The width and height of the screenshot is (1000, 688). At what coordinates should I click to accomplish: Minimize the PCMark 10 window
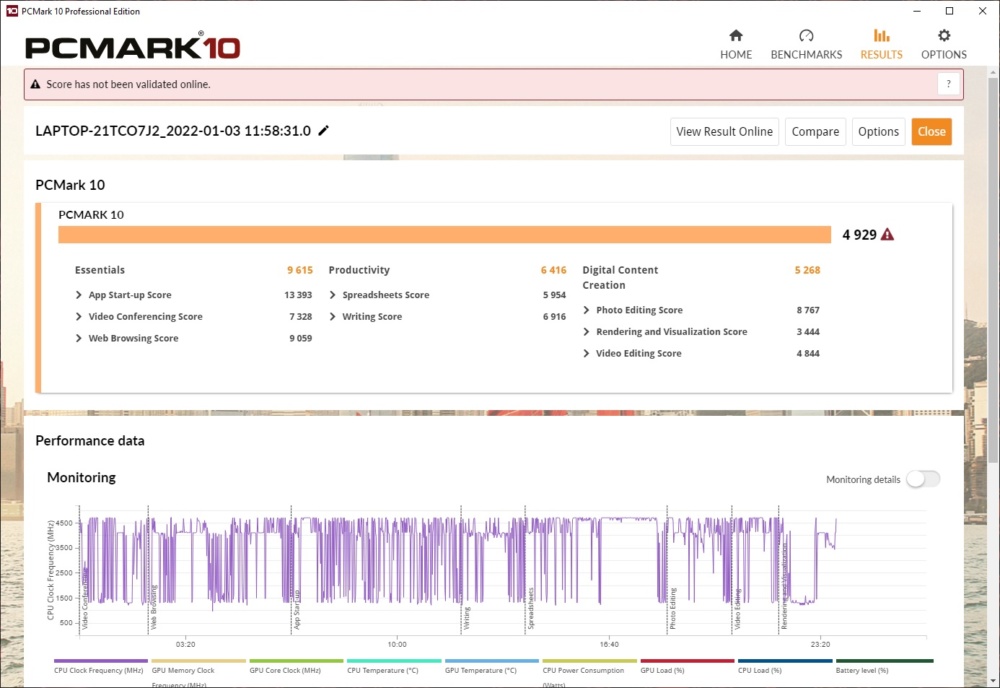pos(917,11)
